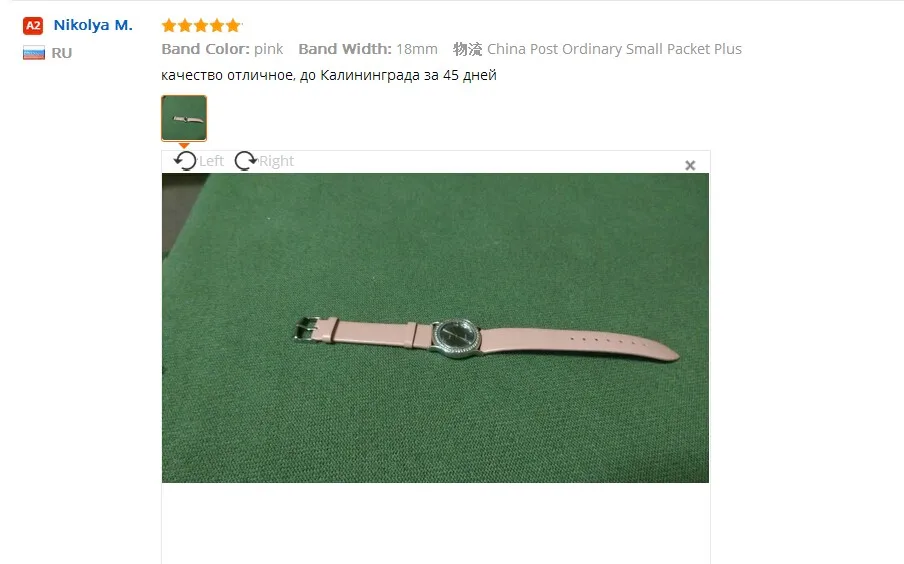The height and width of the screenshot is (564, 904).
Task: Click the "Left" rotate text label
Action: tap(211, 161)
